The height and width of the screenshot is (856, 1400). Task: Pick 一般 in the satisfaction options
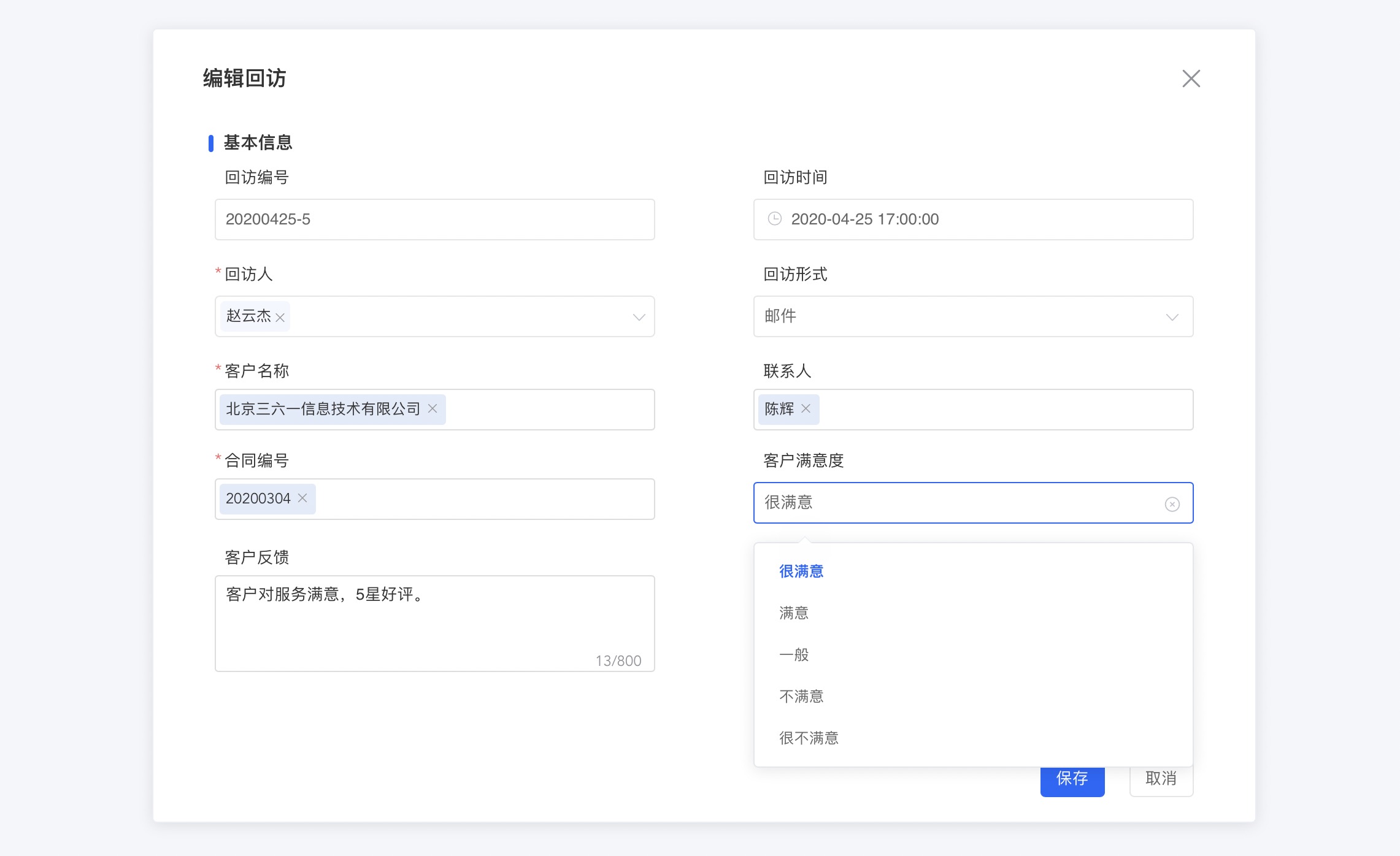click(x=794, y=655)
